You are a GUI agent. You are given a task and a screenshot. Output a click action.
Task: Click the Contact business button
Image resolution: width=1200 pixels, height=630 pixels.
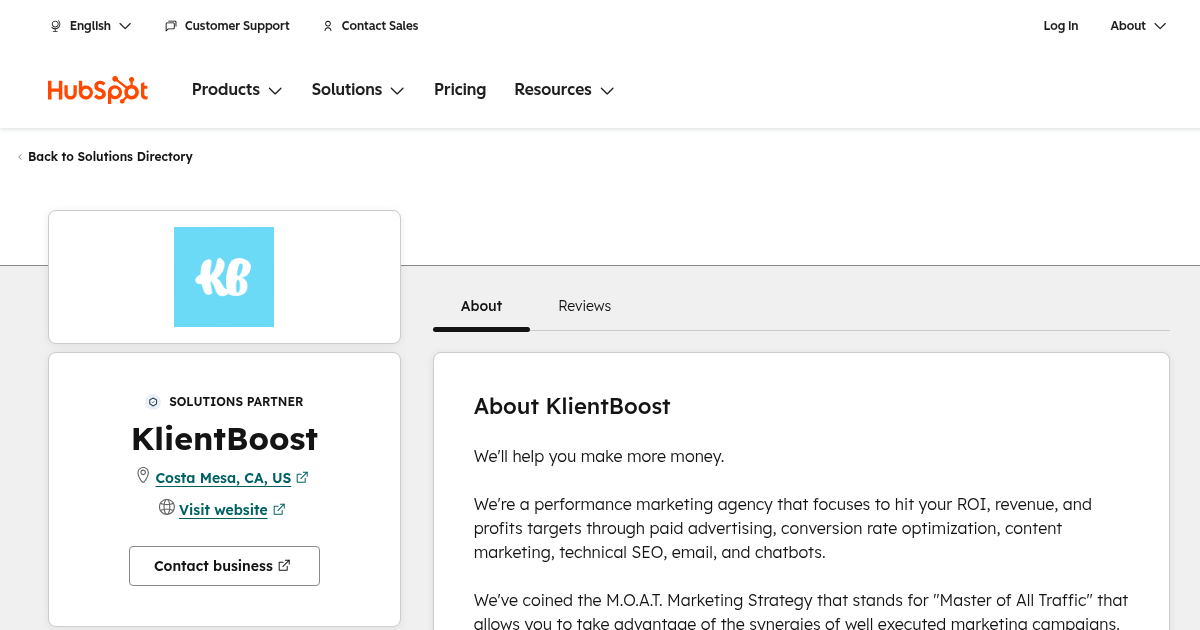point(224,566)
